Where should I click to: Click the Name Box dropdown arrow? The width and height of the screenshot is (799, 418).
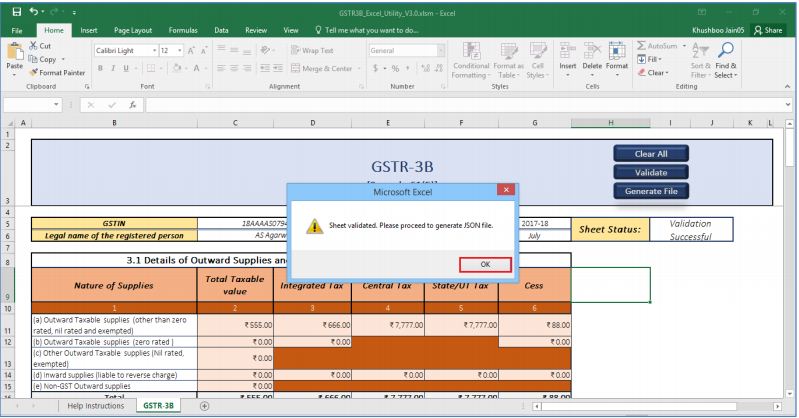[x=56, y=104]
